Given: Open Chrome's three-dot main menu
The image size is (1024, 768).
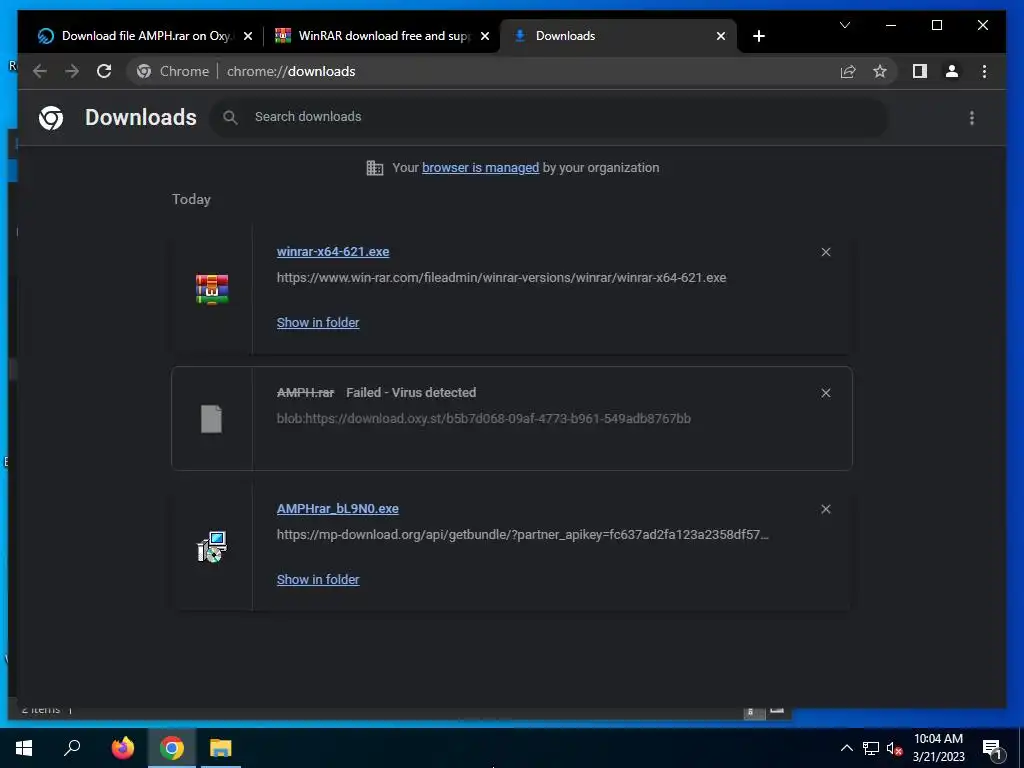Looking at the screenshot, I should tap(984, 71).
